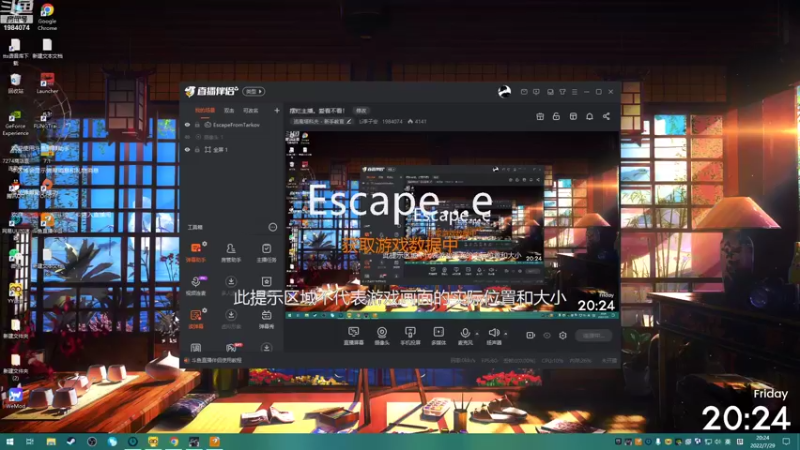Open GeForce Experience desktop shortcut

pyautogui.click(x=15, y=123)
